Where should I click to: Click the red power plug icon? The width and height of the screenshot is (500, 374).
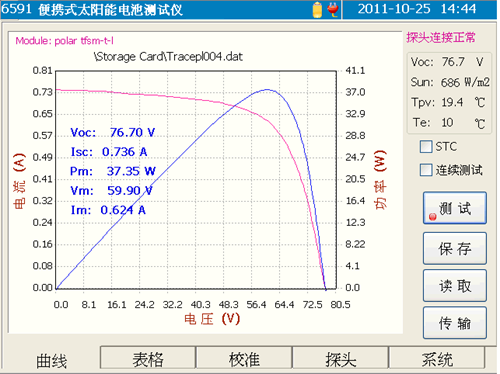(x=333, y=10)
